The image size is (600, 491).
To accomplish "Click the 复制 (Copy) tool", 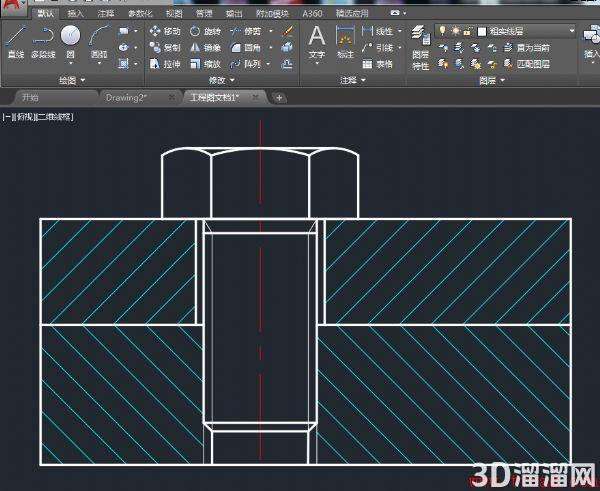I will click(x=165, y=47).
